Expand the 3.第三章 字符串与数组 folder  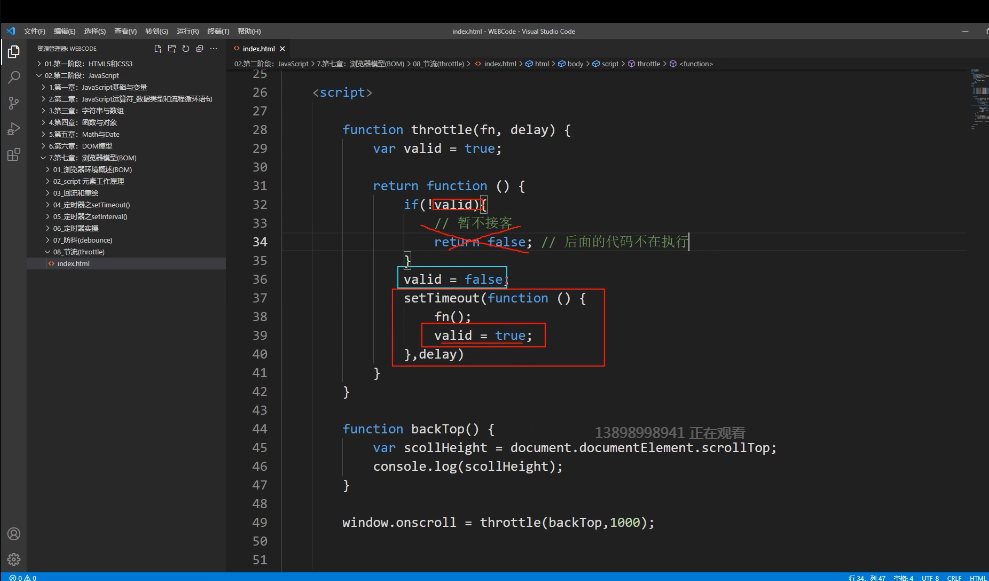point(126,110)
